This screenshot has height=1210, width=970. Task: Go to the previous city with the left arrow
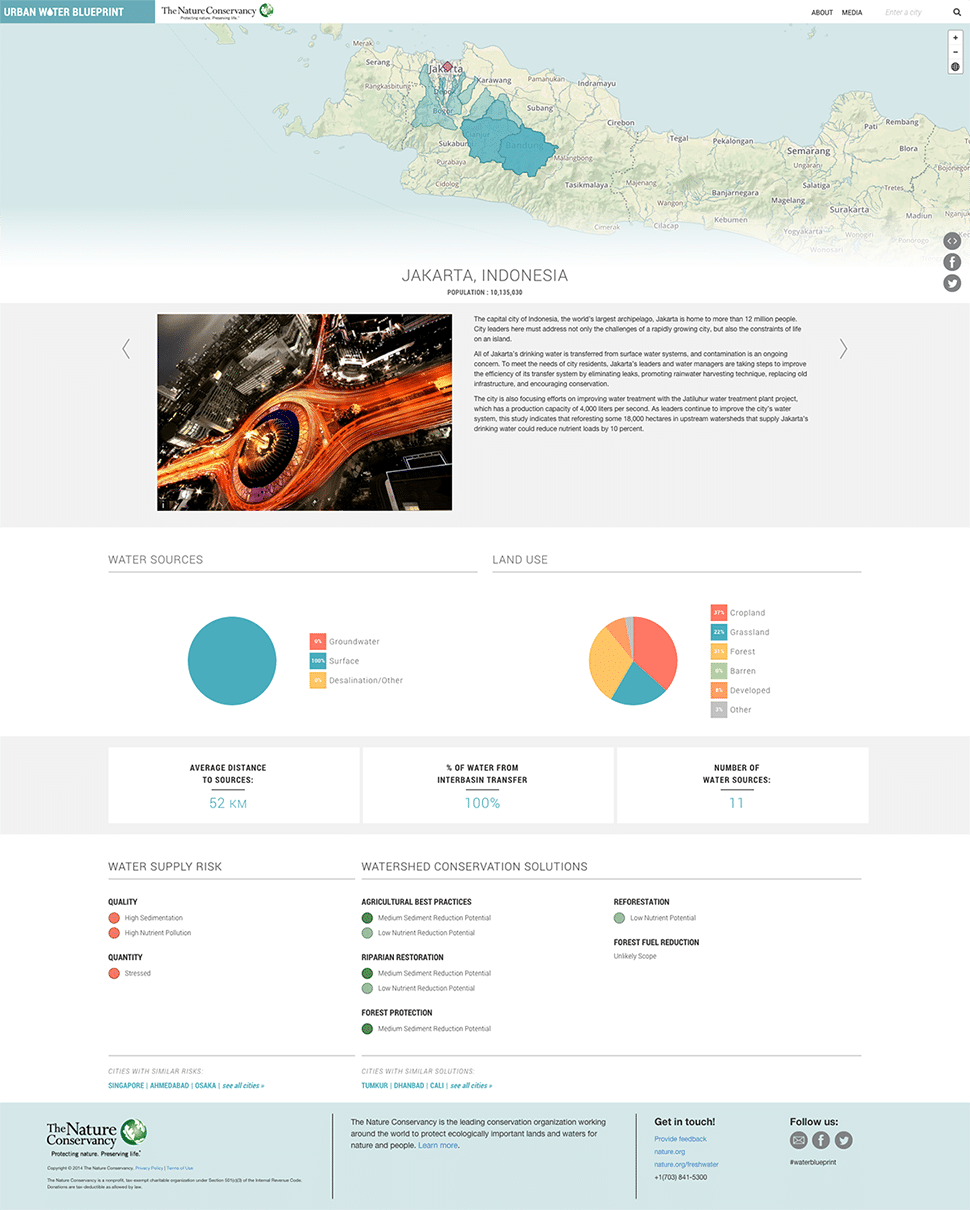click(x=126, y=348)
